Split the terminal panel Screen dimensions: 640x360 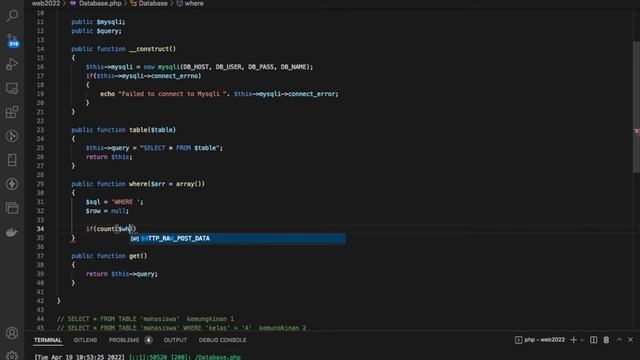click(593, 340)
